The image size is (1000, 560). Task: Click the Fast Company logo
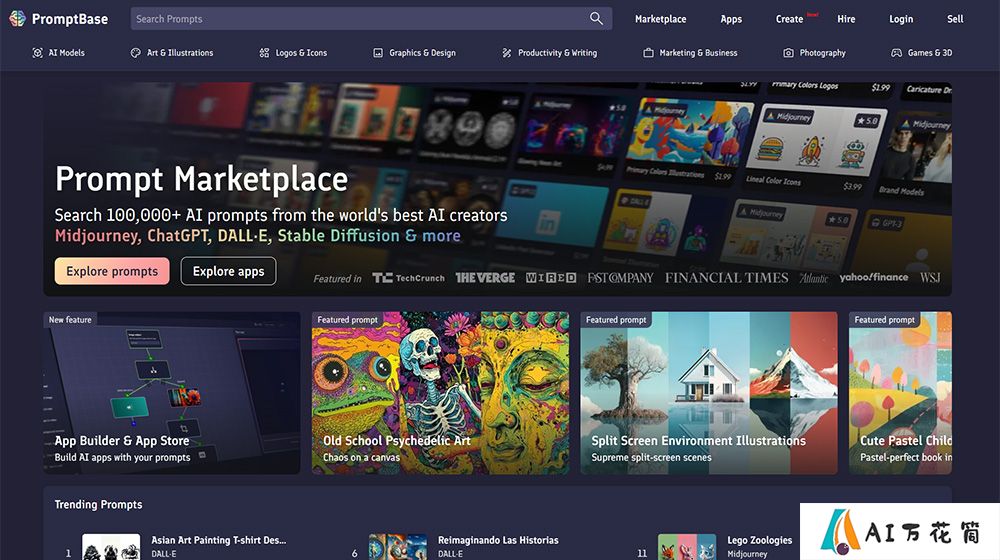[x=621, y=278]
